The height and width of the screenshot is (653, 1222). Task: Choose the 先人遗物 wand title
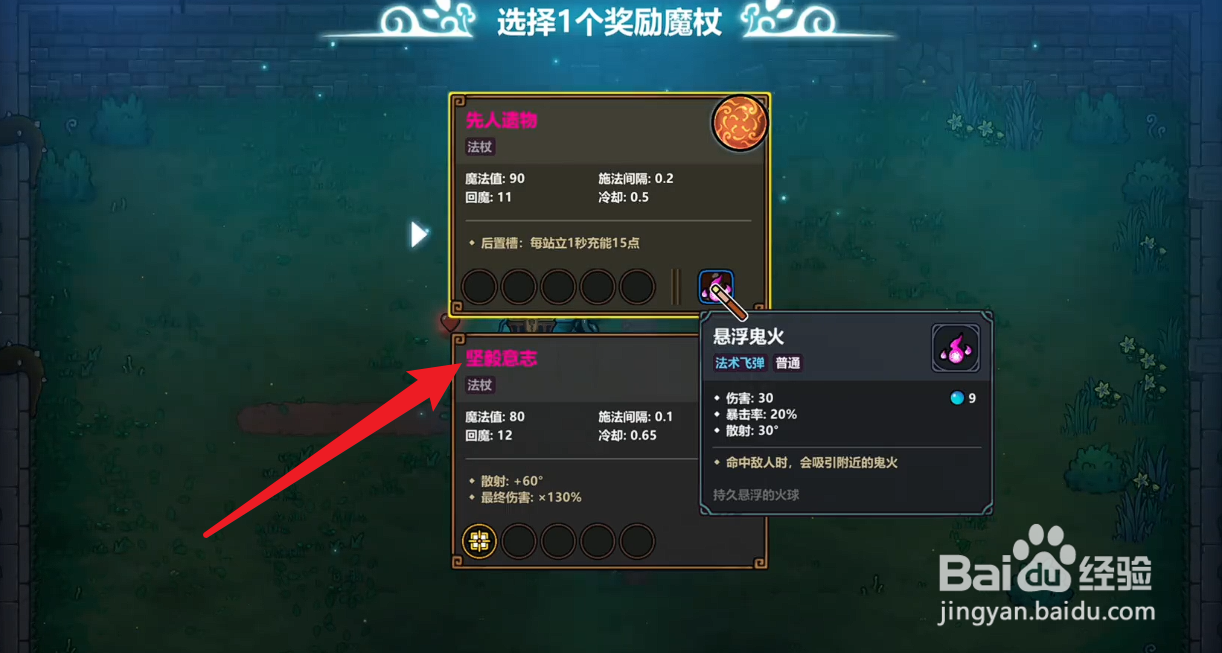502,120
